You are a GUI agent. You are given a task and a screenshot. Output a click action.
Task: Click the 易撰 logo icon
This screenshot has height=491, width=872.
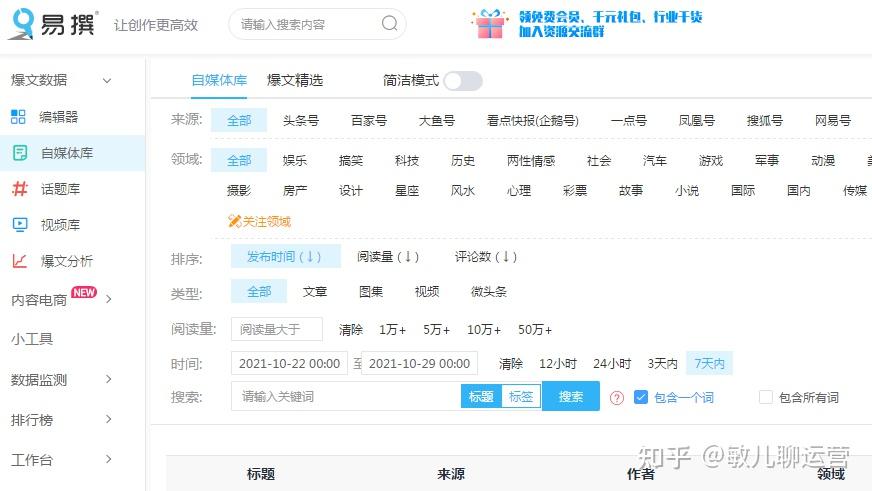click(23, 24)
